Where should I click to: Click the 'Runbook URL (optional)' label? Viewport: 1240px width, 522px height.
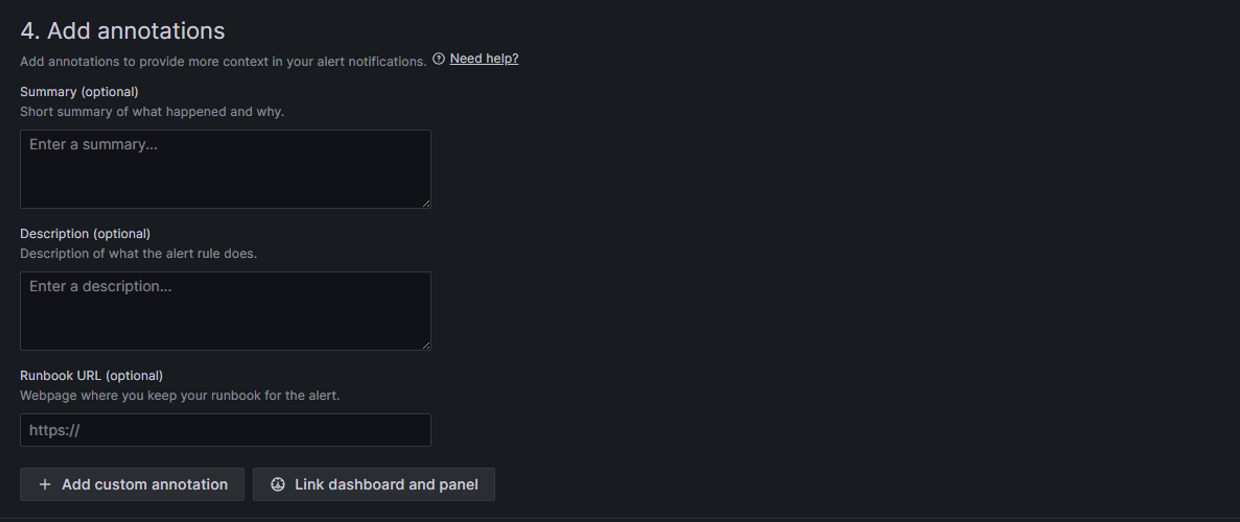coord(91,376)
